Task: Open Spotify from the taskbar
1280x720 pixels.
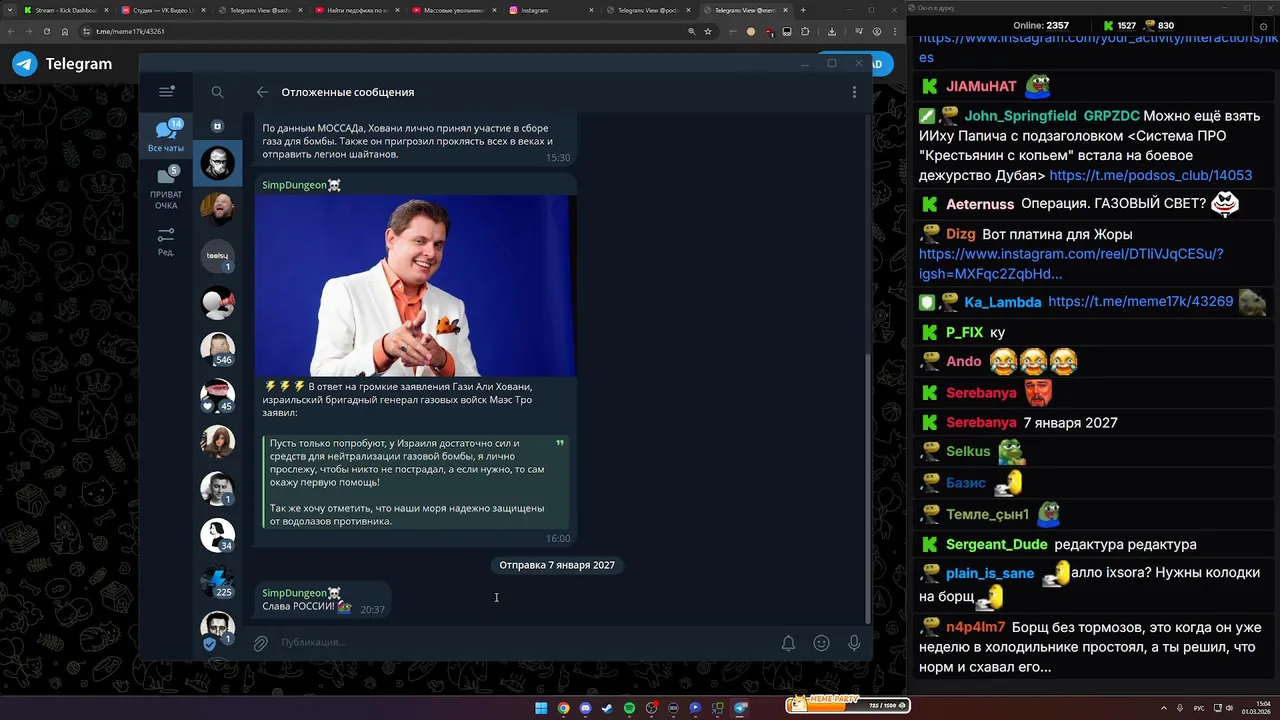Action: tap(629, 708)
